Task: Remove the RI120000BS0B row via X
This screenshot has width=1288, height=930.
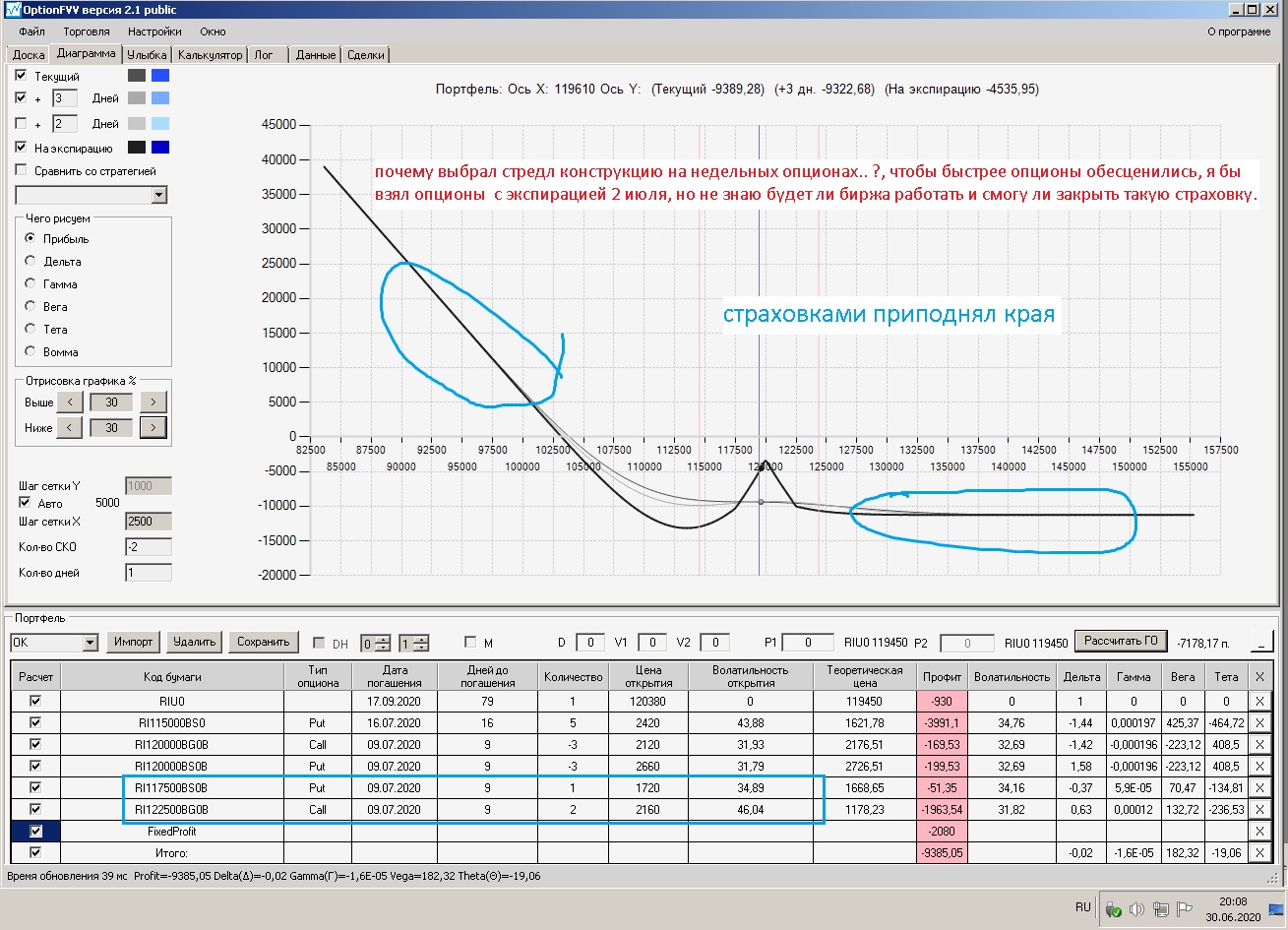Action: (1258, 766)
